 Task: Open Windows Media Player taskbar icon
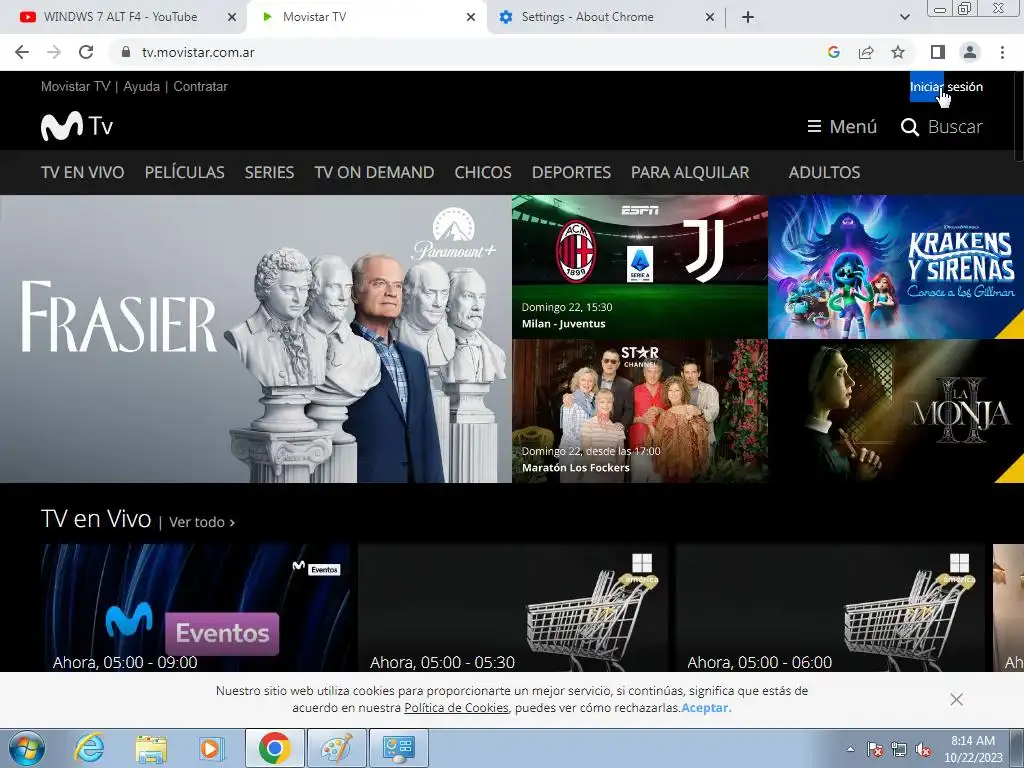210,748
